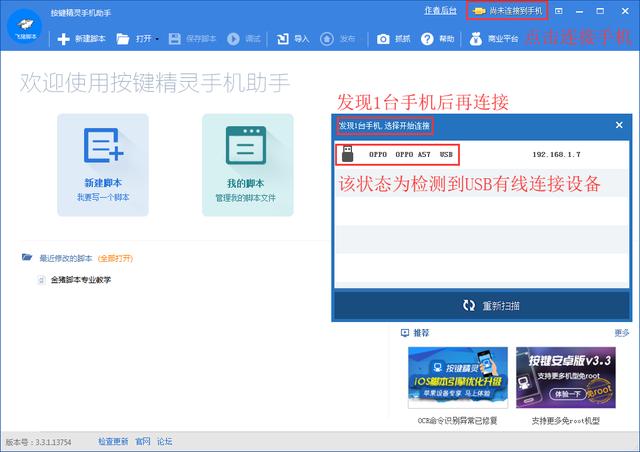Click the 全部打开 link

pyautogui.click(x=116, y=258)
